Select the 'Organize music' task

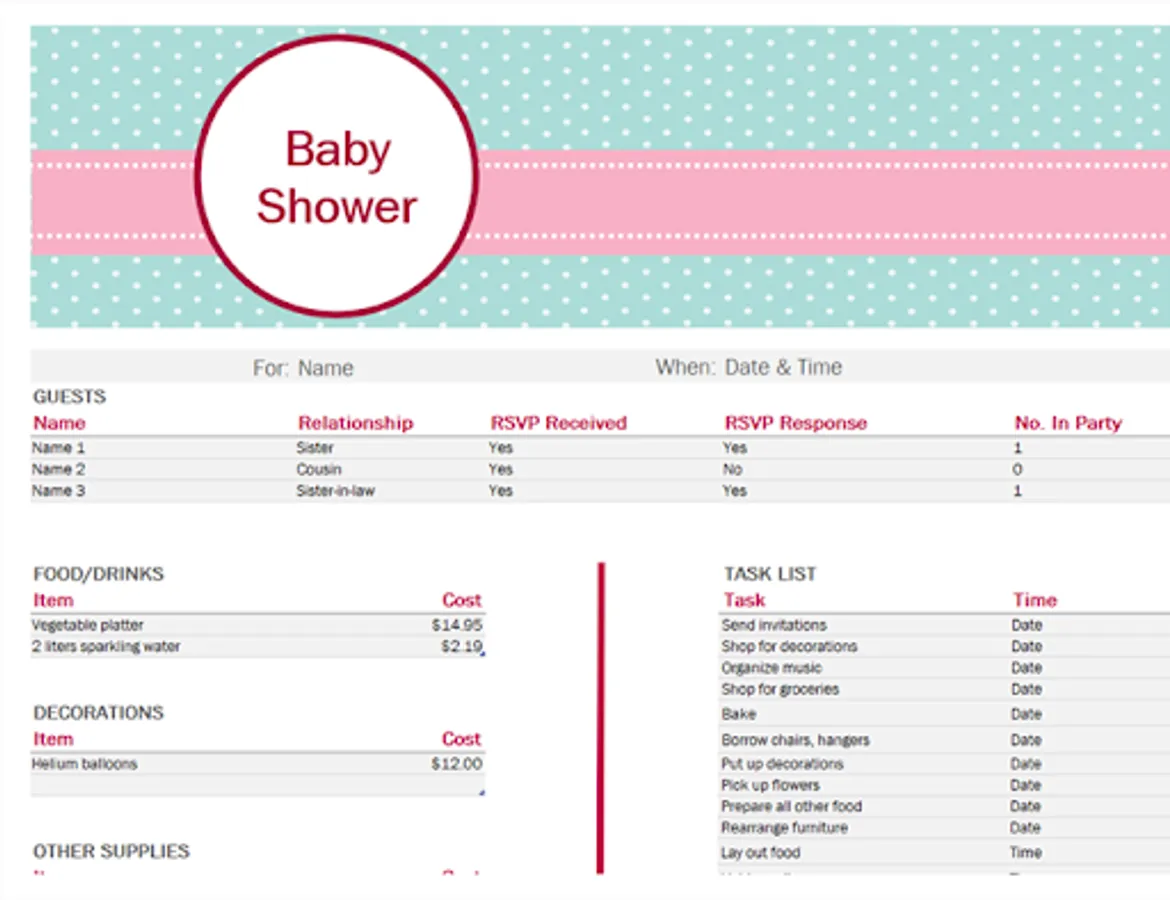[772, 668]
